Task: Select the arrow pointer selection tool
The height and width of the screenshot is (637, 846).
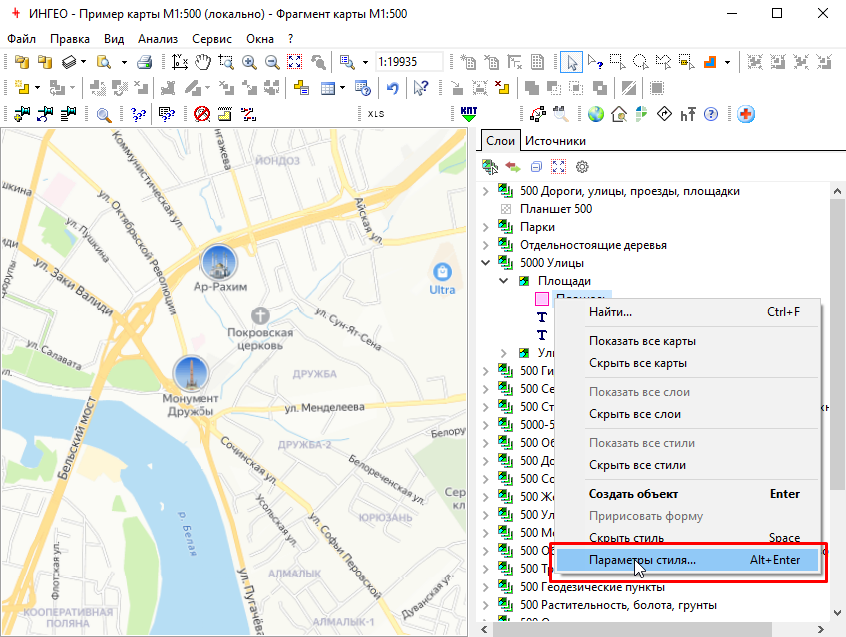Action: point(571,62)
